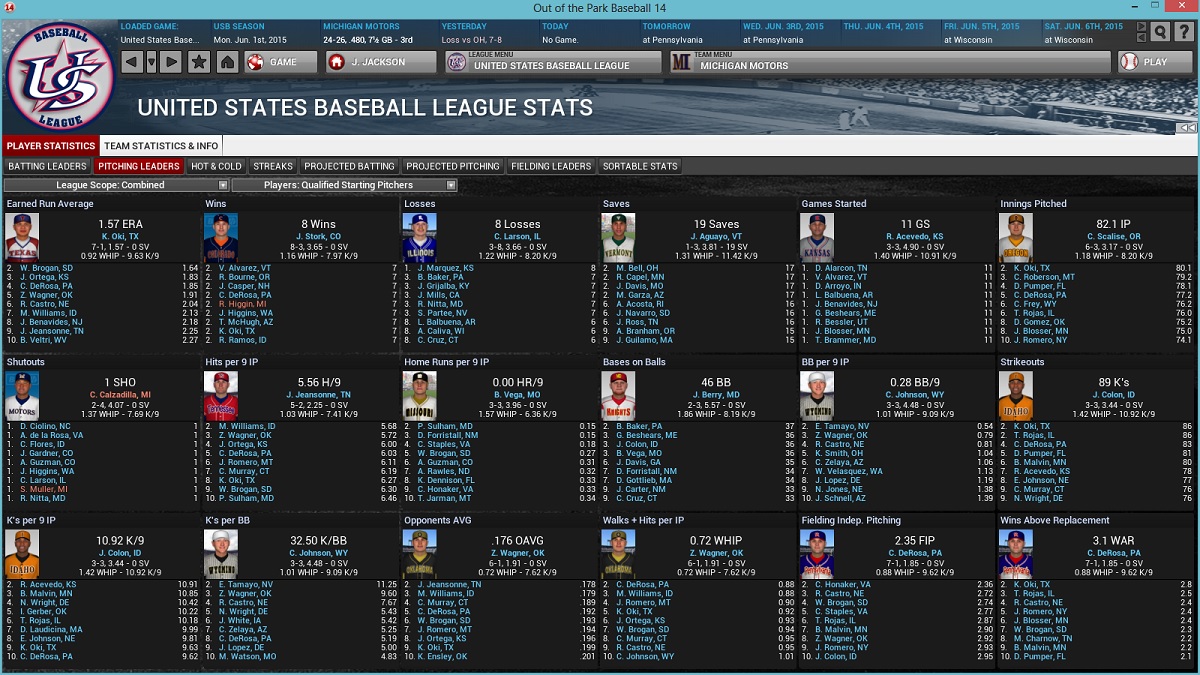Open J. Stork, CO link under 8 Wins
This screenshot has width=1200, height=675.
(319, 237)
